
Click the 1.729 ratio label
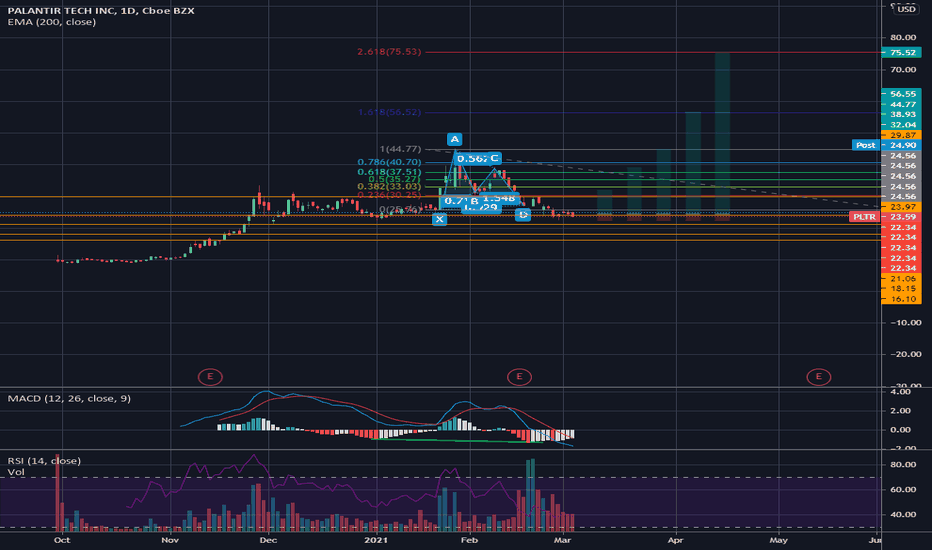(x=481, y=207)
